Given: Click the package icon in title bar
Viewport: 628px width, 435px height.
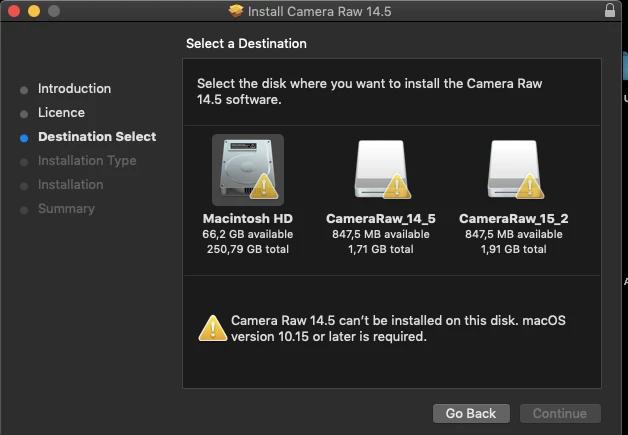Looking at the screenshot, I should coord(236,11).
